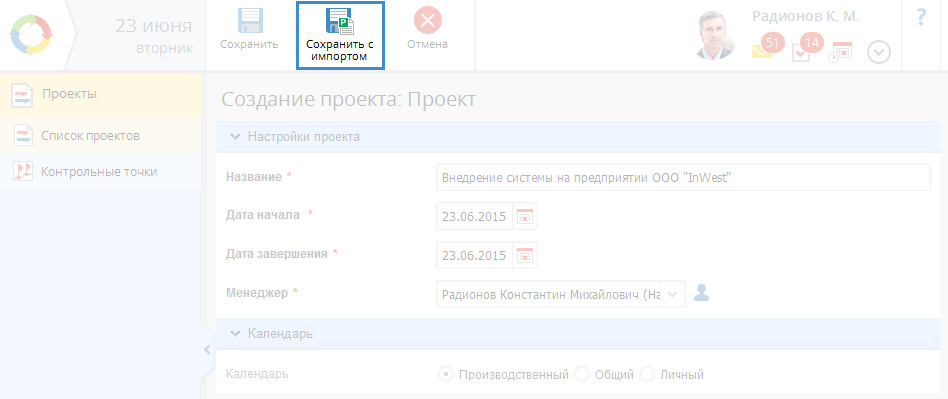Click the Дата завершения date field
The width and height of the screenshot is (948, 399).
pyautogui.click(x=475, y=255)
